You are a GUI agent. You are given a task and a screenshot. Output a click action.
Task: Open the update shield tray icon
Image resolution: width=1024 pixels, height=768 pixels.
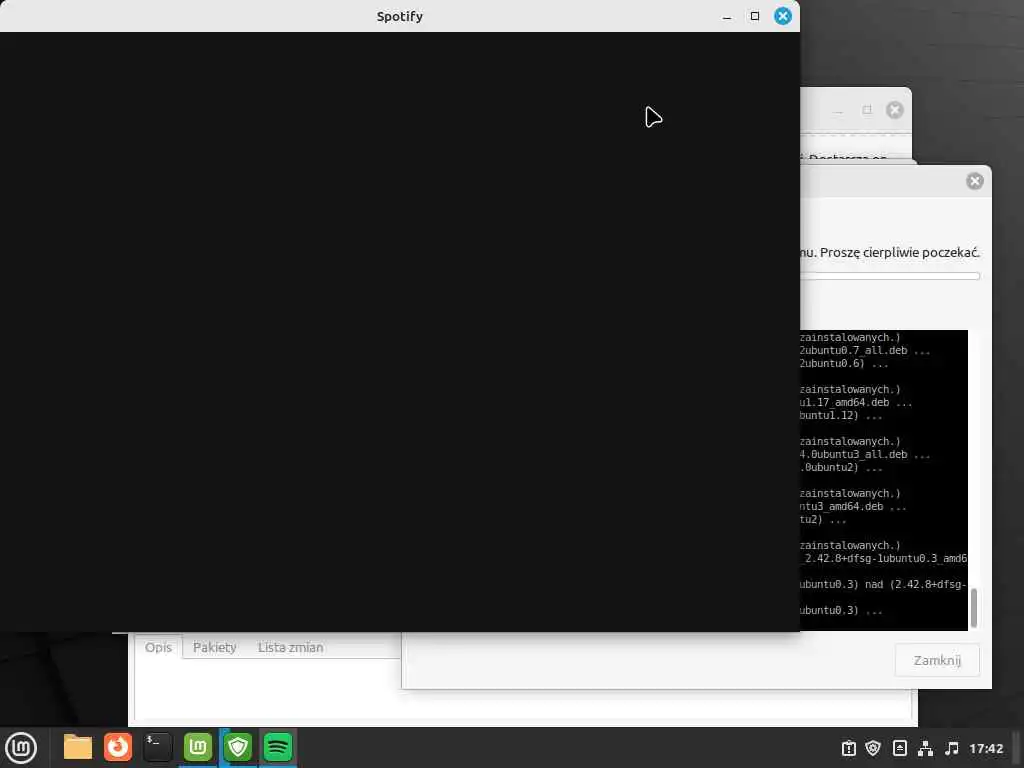873,748
